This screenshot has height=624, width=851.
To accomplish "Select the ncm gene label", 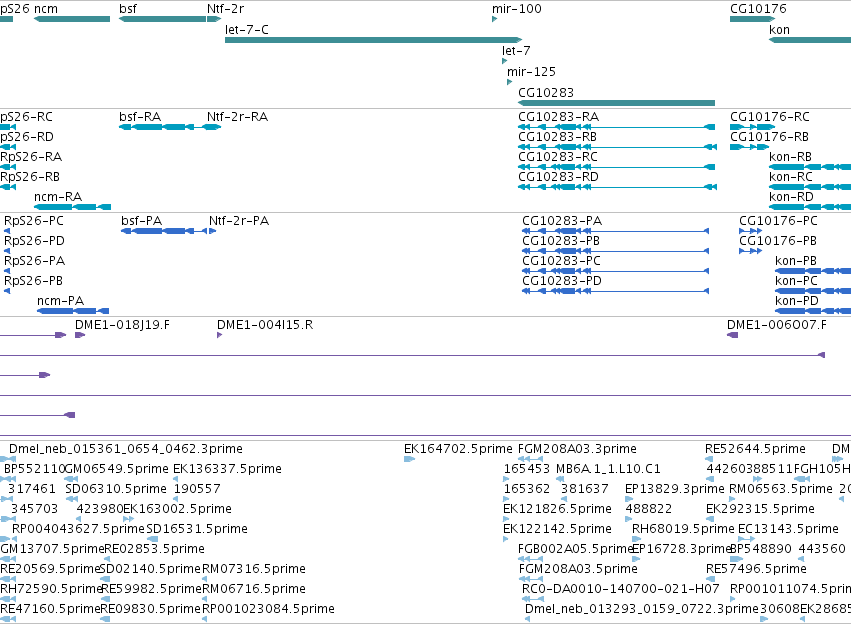I will 46,9.
